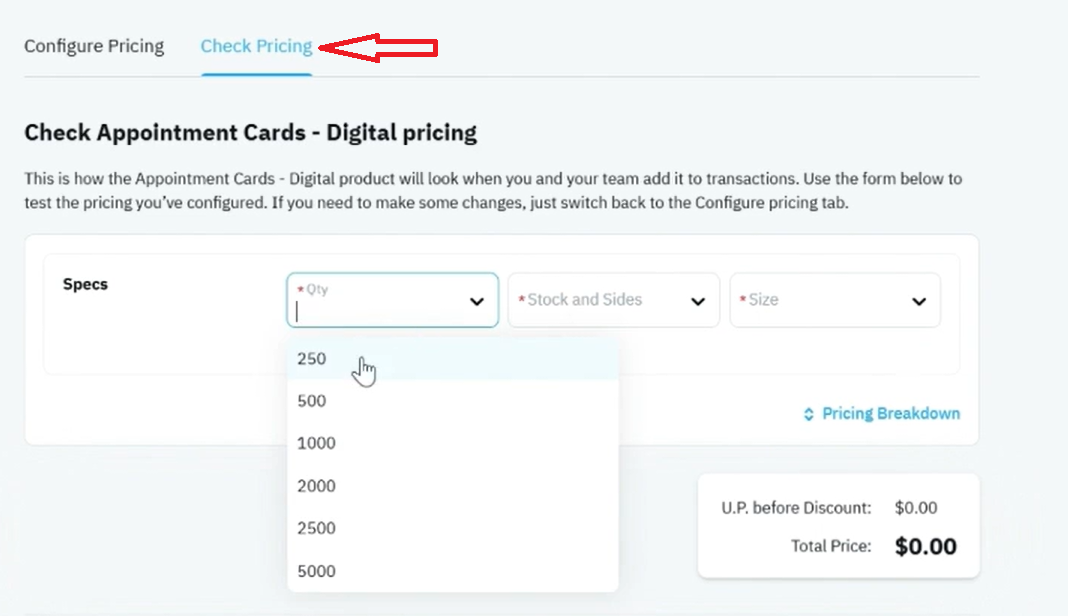Click the Qty chevron arrow
Image resolution: width=1068 pixels, height=616 pixels.
[x=477, y=301]
